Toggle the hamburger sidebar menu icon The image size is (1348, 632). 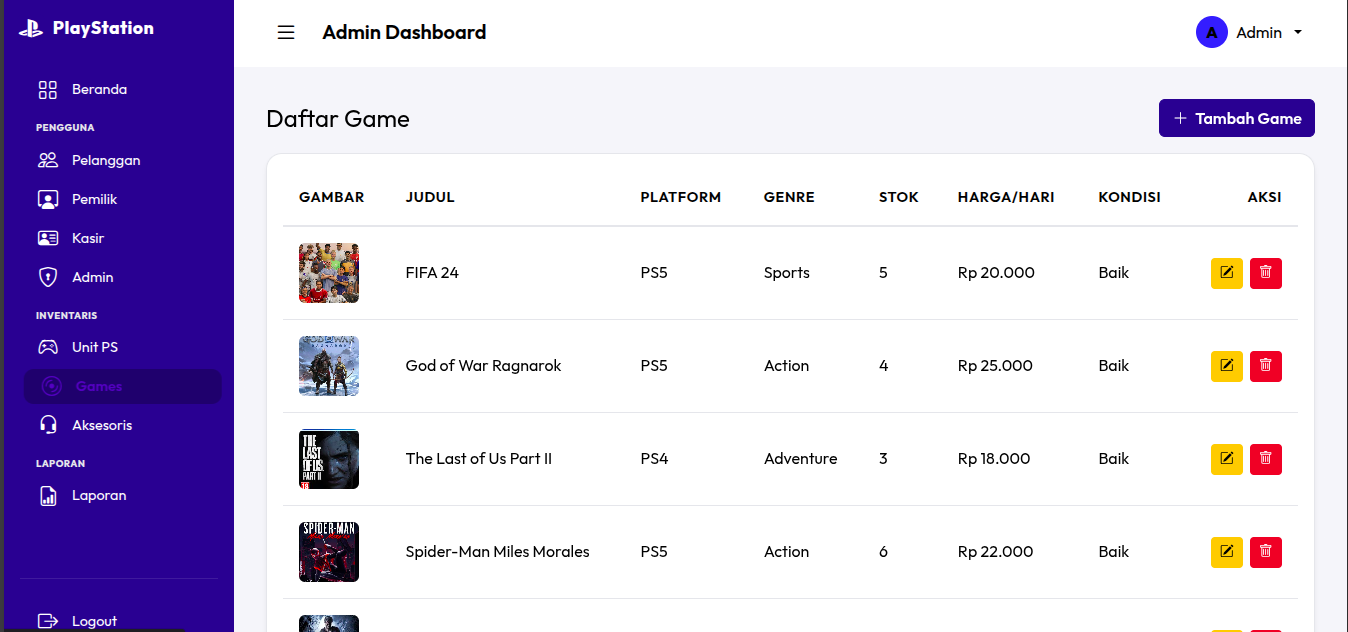(286, 32)
